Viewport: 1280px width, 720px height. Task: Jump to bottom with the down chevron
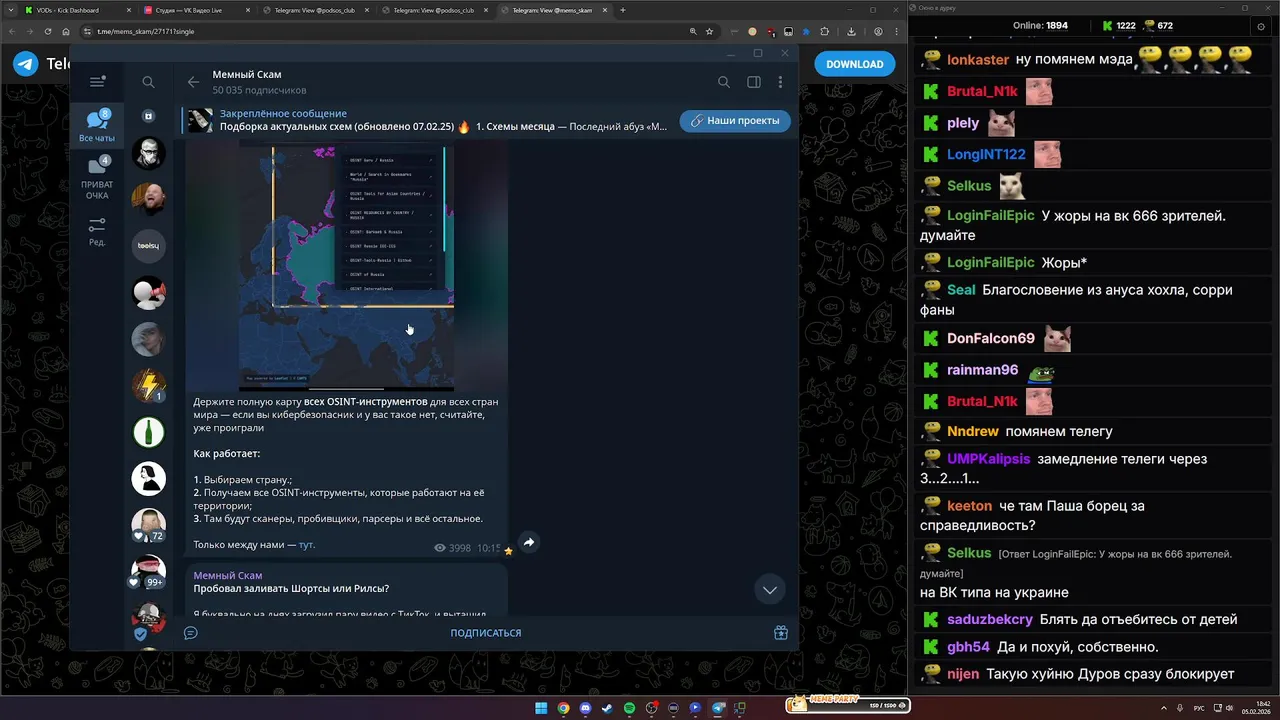pos(770,590)
